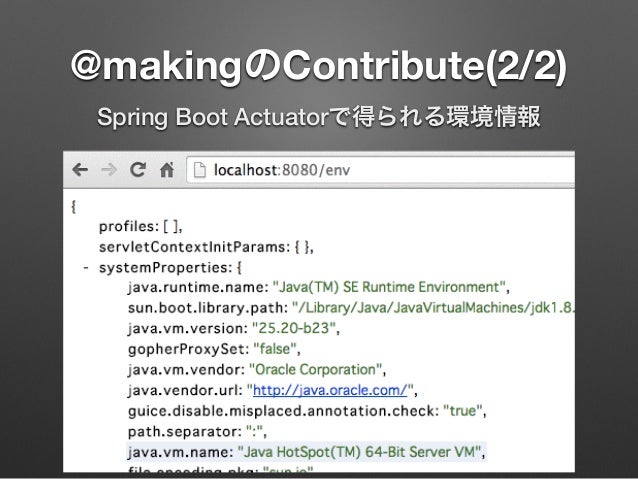Reload the page with the refresh icon
638x479 pixels.
138,169
